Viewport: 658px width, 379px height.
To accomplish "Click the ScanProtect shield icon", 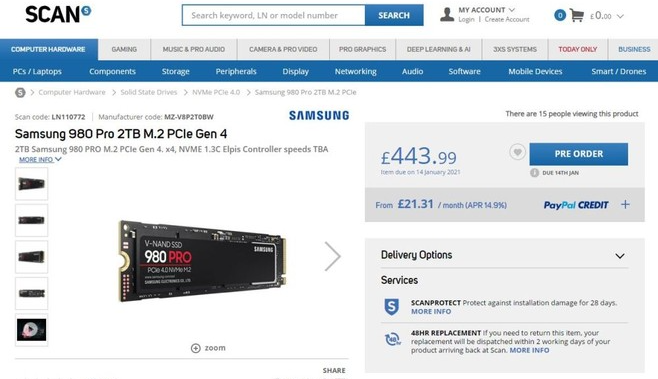I will 392,307.
